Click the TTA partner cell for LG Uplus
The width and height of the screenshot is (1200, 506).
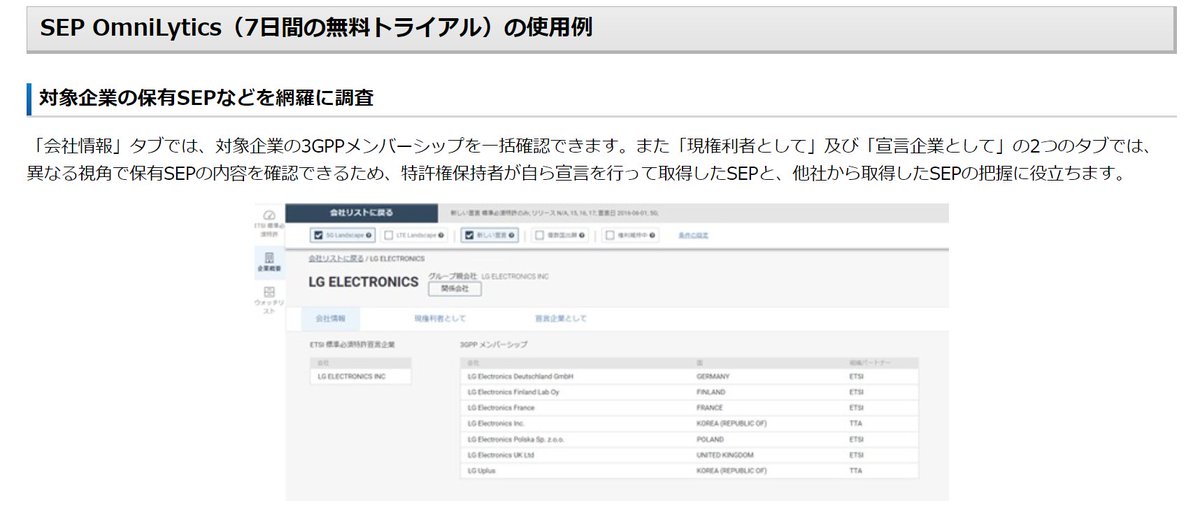[x=855, y=470]
